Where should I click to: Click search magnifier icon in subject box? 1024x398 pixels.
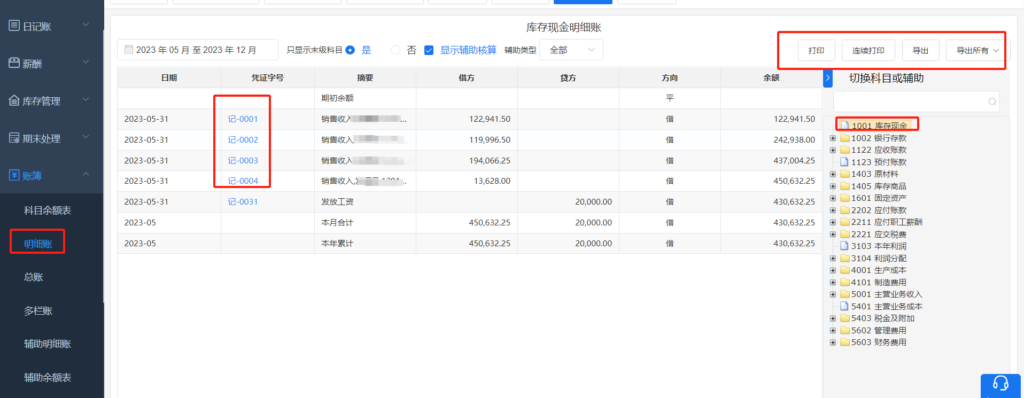[991, 102]
